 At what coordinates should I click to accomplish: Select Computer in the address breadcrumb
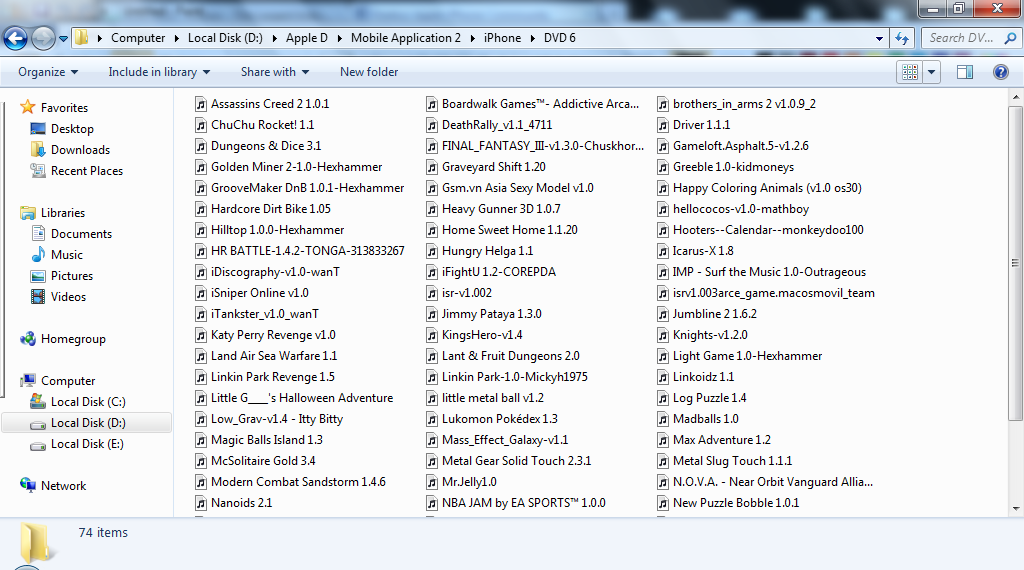[x=138, y=38]
